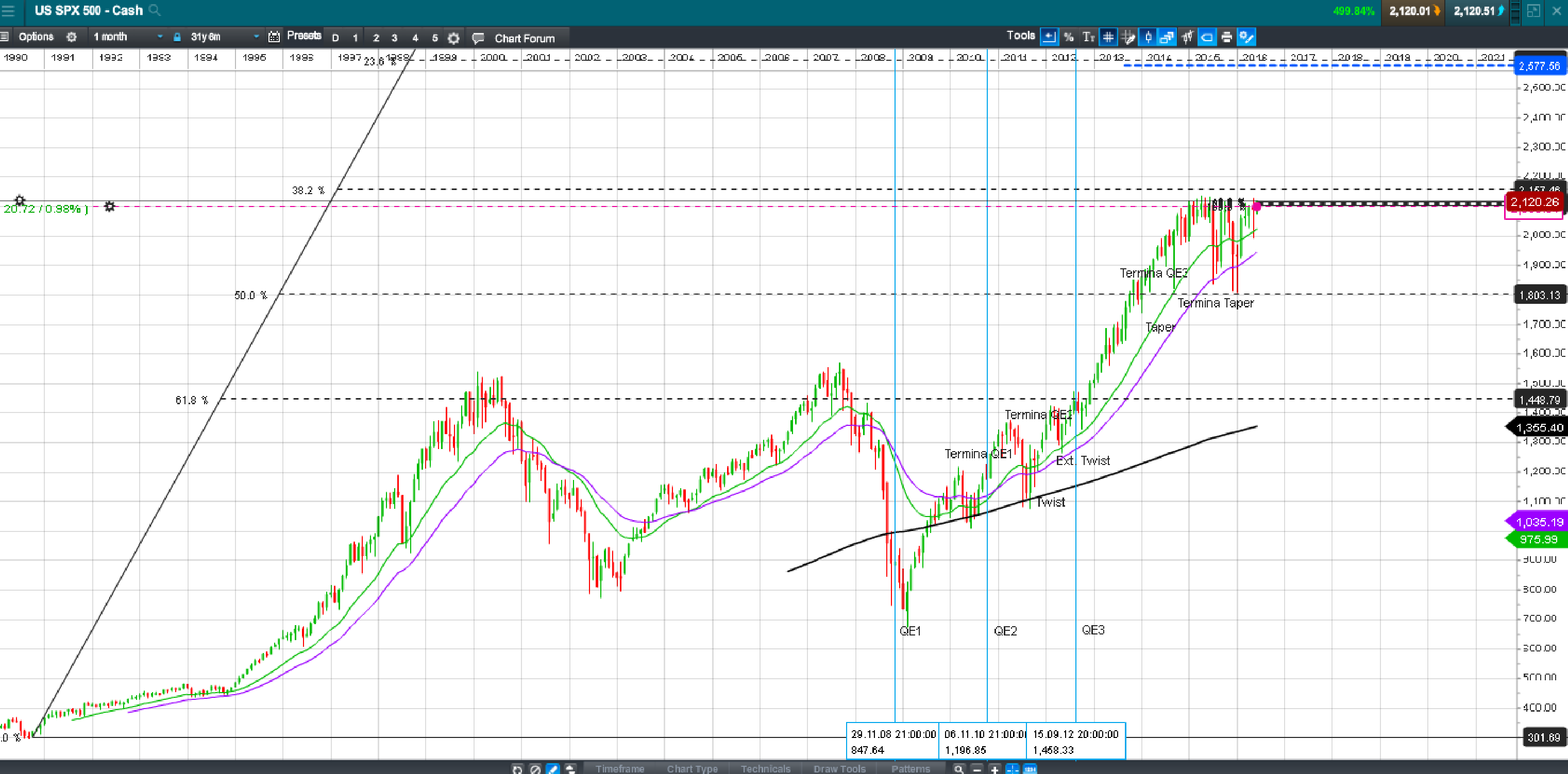Expand the 1 month interval dropdown
The image size is (1568, 774).
pos(159,37)
